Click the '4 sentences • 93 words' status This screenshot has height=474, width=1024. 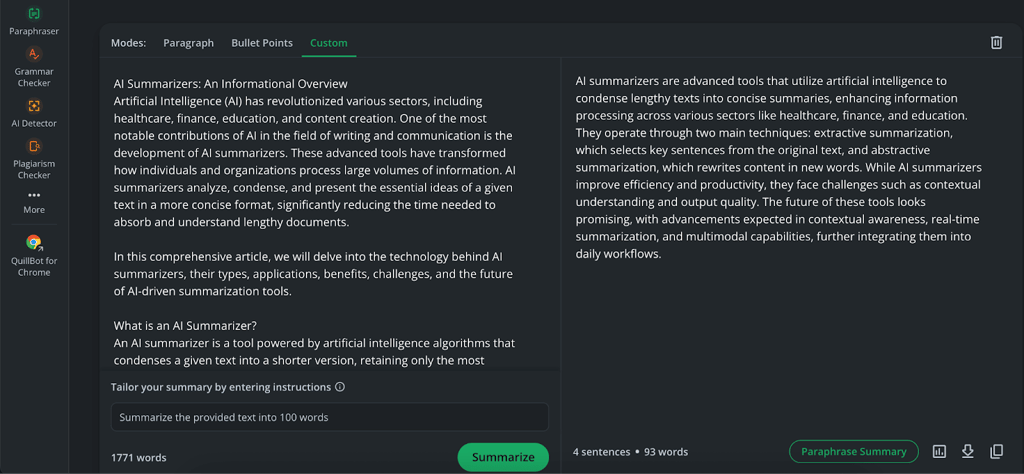click(630, 452)
